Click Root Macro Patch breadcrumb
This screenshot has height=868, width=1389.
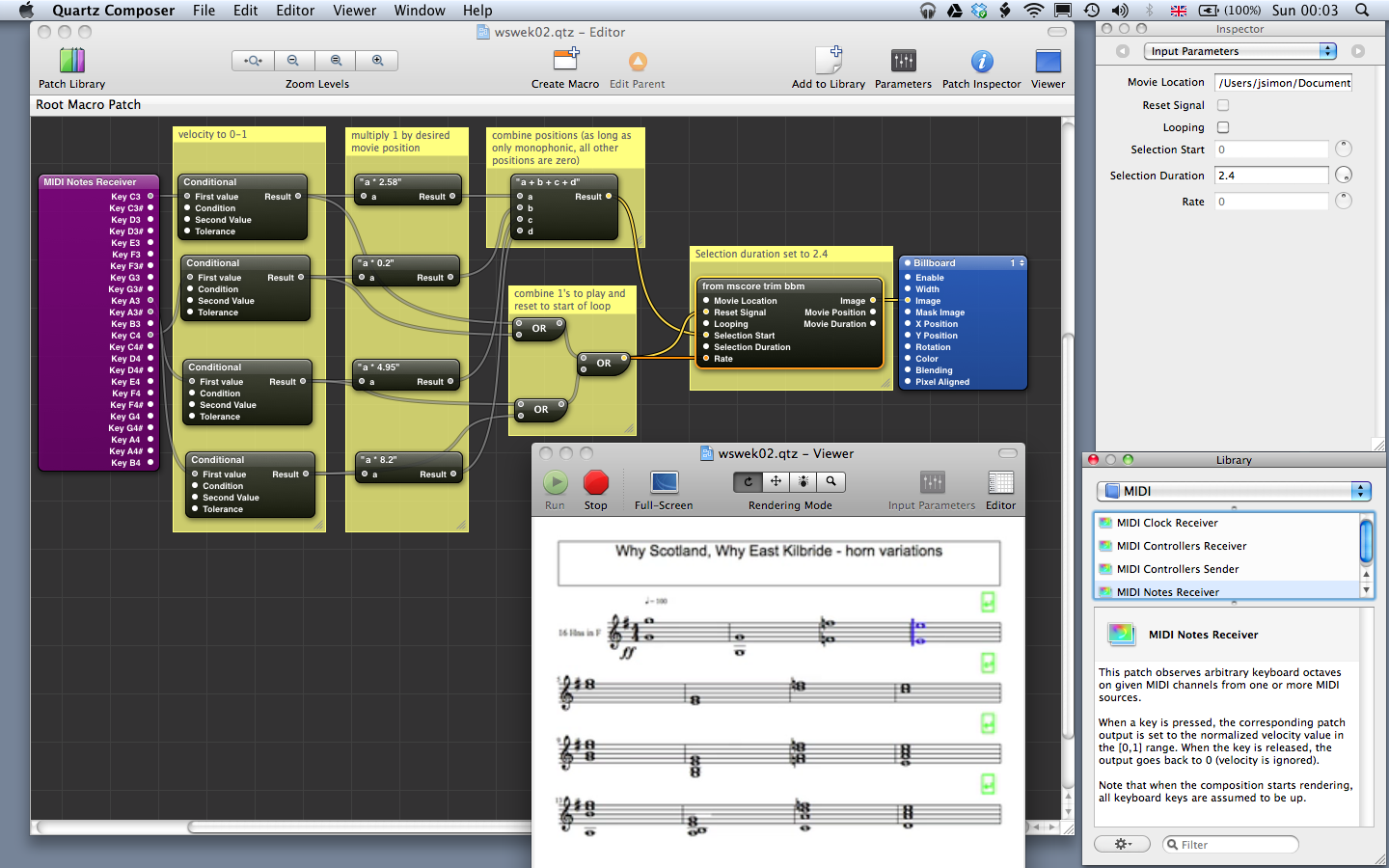pos(88,105)
